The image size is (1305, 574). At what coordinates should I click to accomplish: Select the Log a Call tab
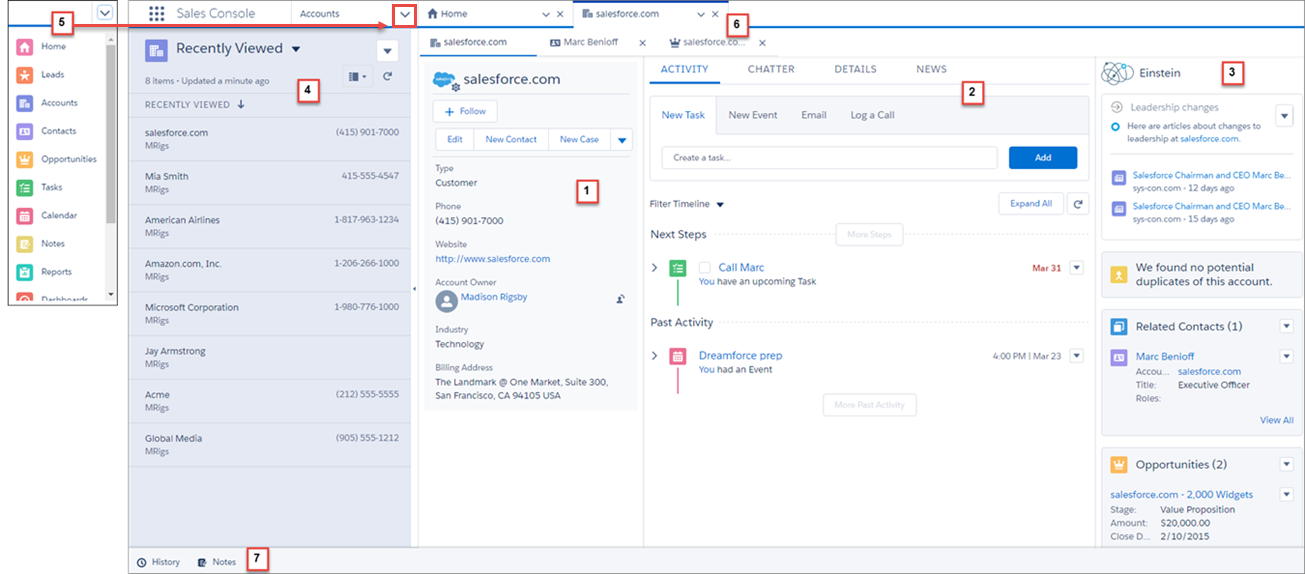(x=871, y=115)
